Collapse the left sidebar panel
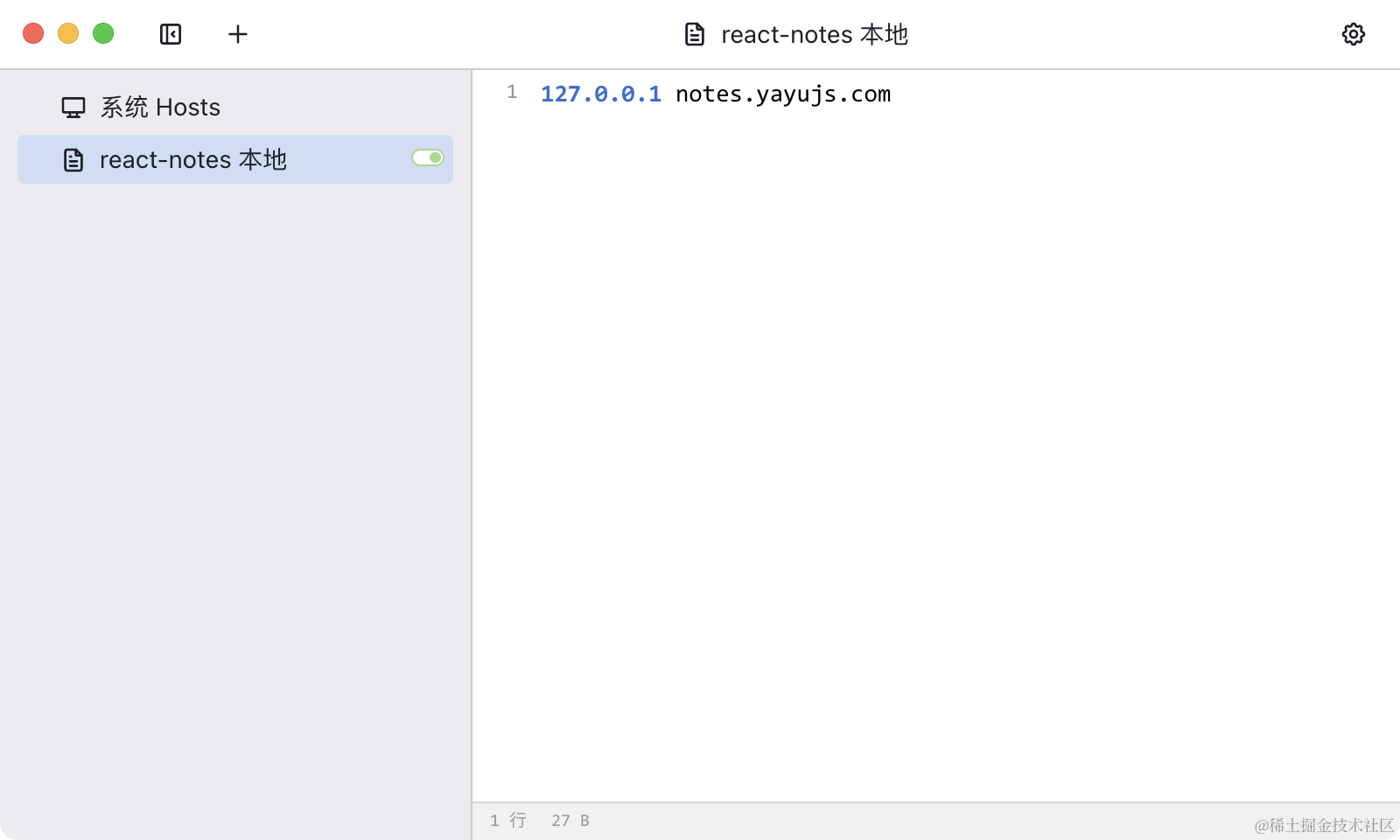1400x840 pixels. 171,34
